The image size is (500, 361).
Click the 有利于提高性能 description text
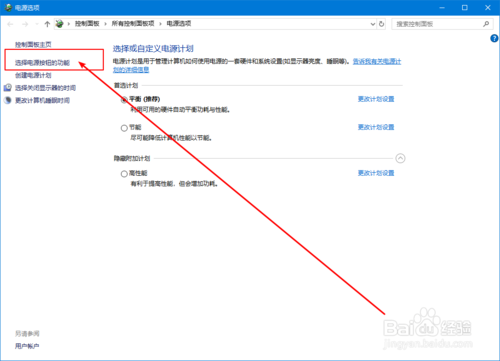[174, 184]
